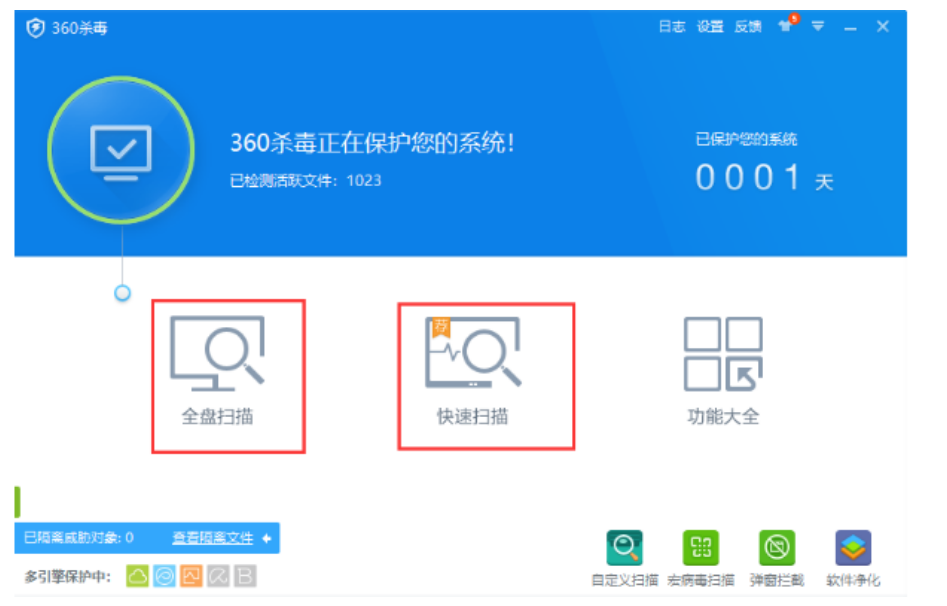Toggle the green cloud engine icon
This screenshot has width=947, height=606.
(137, 576)
